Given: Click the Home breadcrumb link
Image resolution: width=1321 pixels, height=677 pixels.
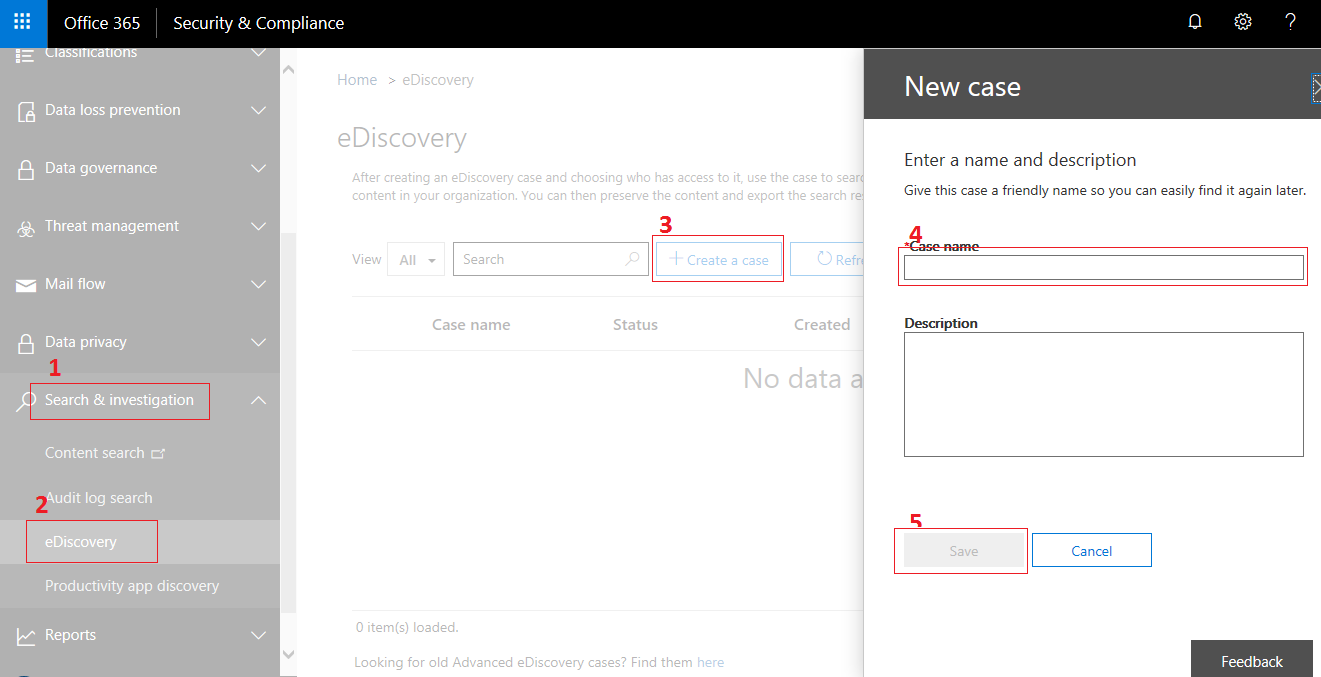Looking at the screenshot, I should point(357,80).
